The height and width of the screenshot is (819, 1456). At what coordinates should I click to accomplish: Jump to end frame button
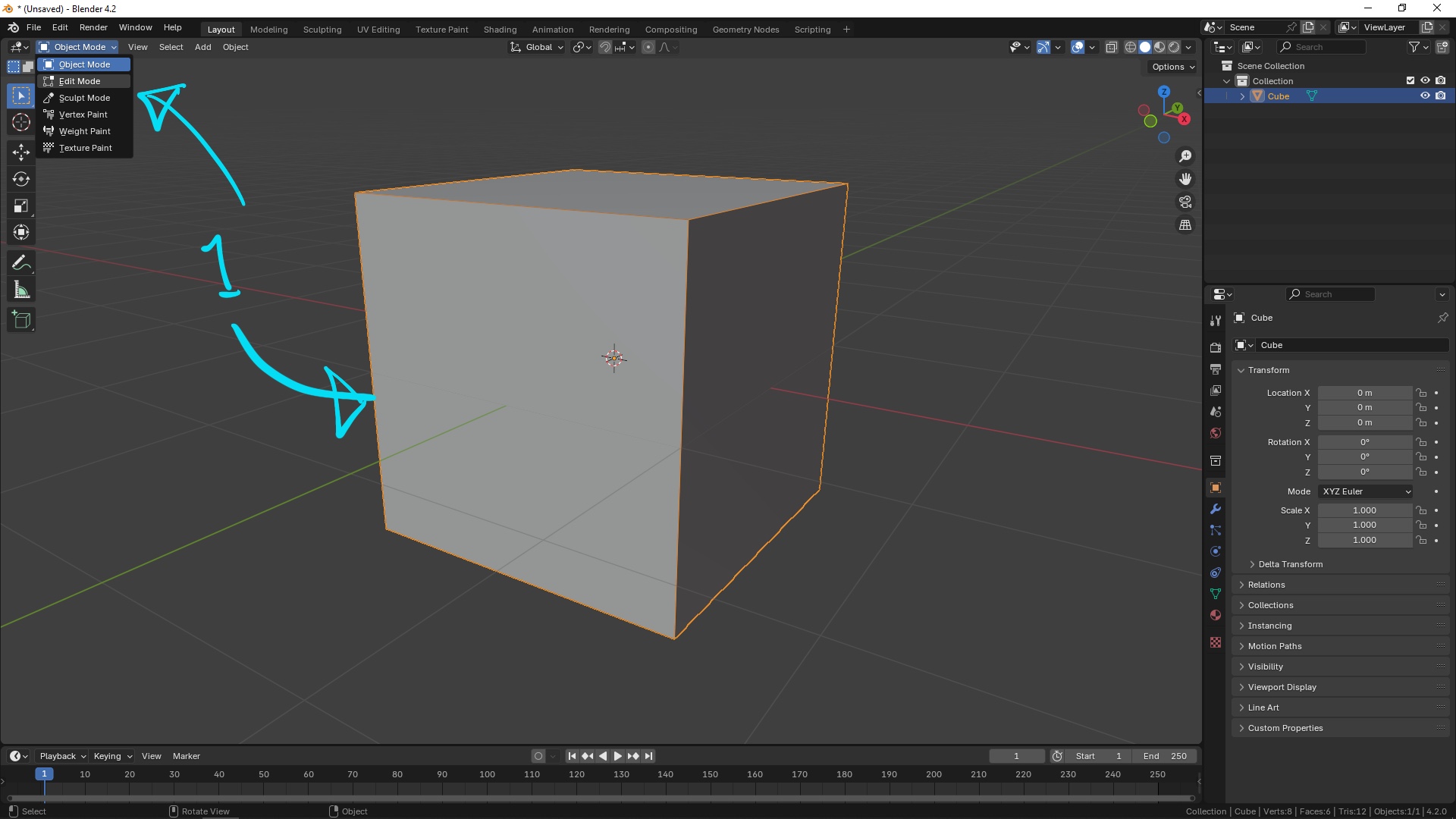pyautogui.click(x=648, y=756)
